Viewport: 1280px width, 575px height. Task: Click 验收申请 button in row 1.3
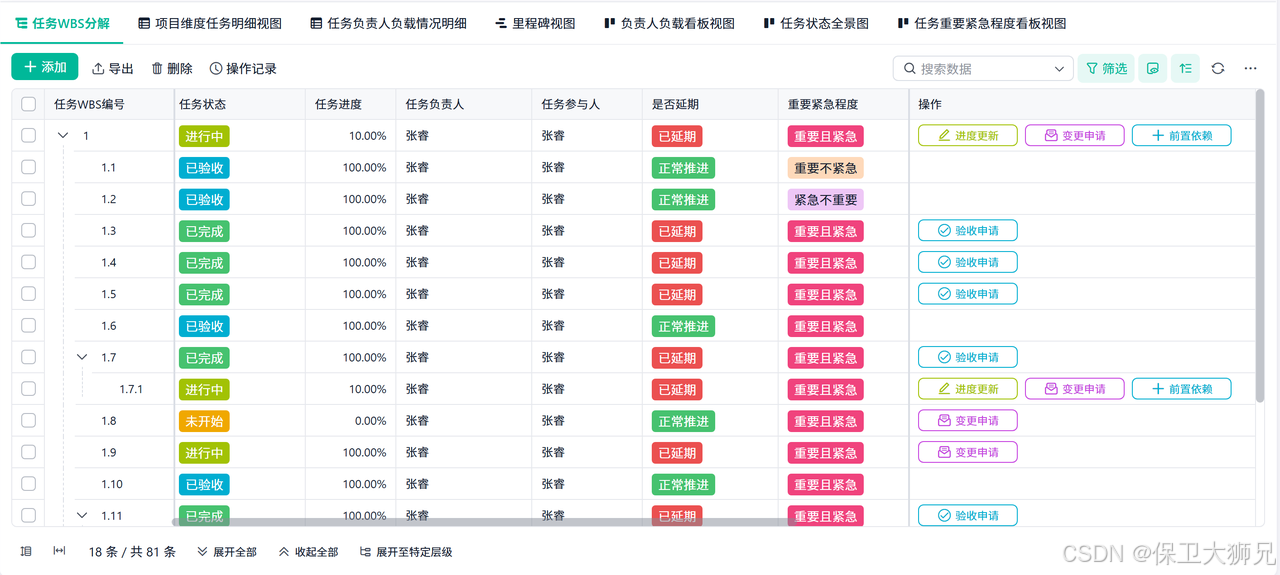point(968,230)
